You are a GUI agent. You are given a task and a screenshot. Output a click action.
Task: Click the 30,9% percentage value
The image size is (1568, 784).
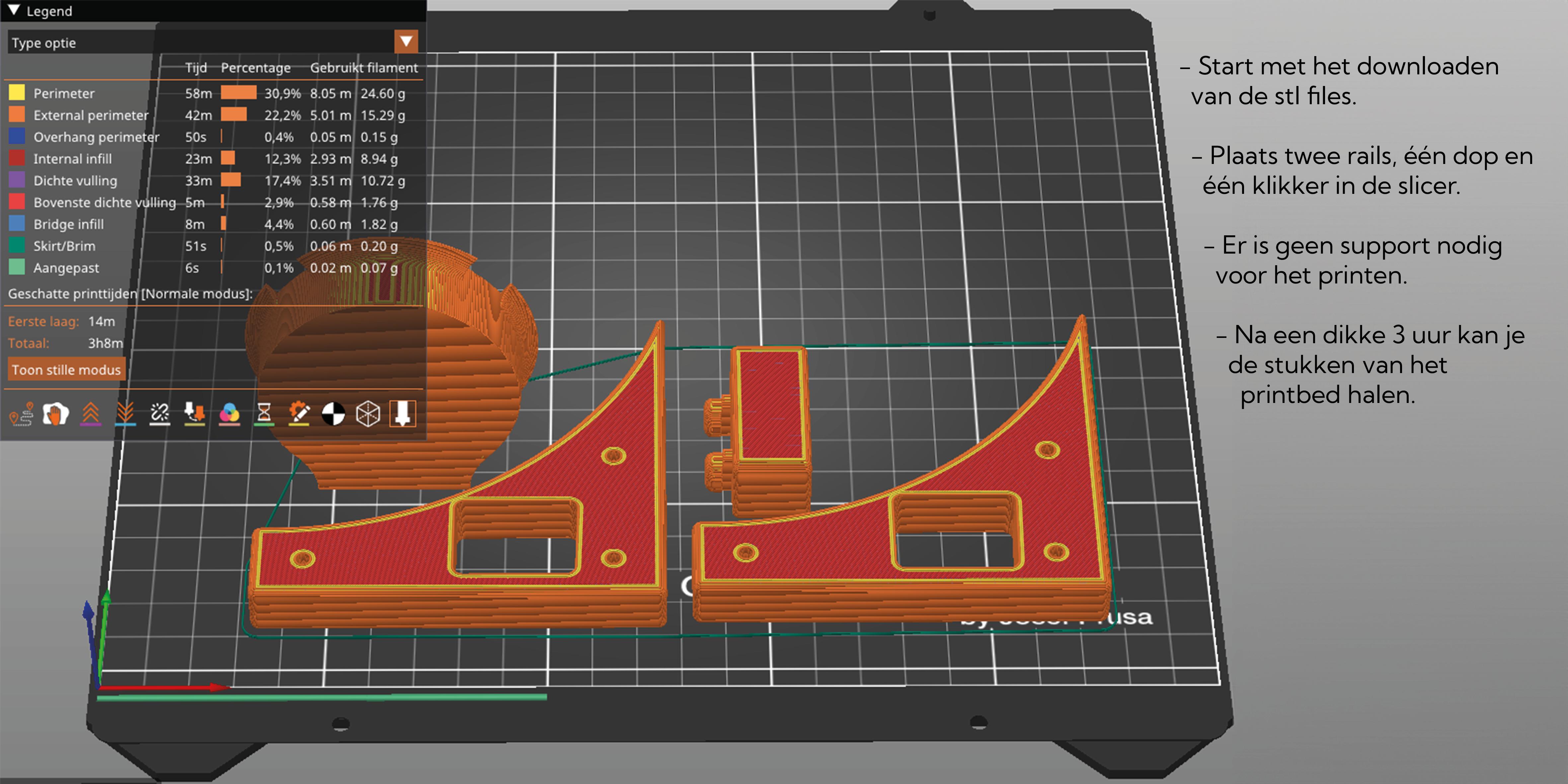[282, 93]
